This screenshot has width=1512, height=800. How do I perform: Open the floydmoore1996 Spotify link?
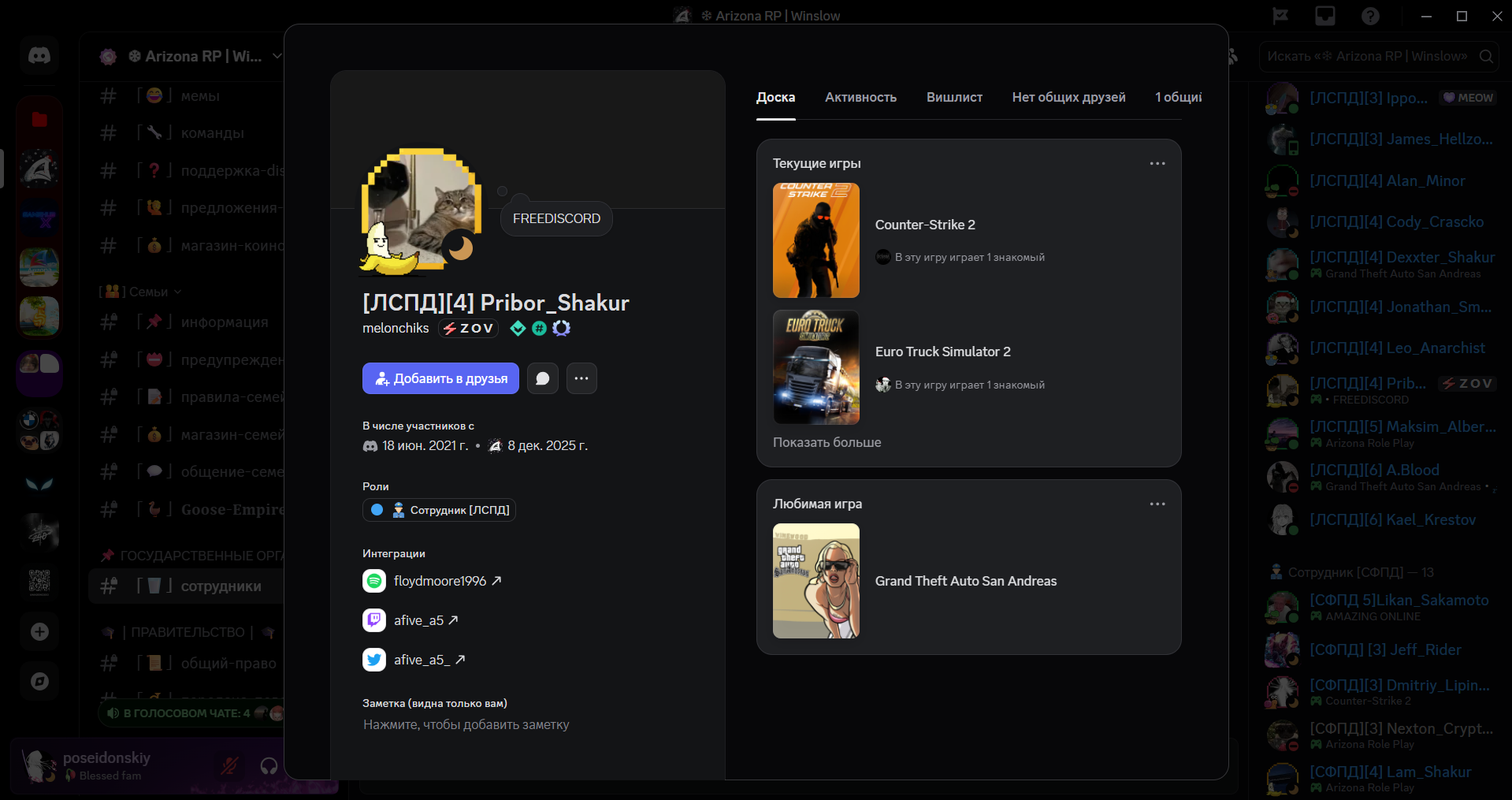point(448,581)
